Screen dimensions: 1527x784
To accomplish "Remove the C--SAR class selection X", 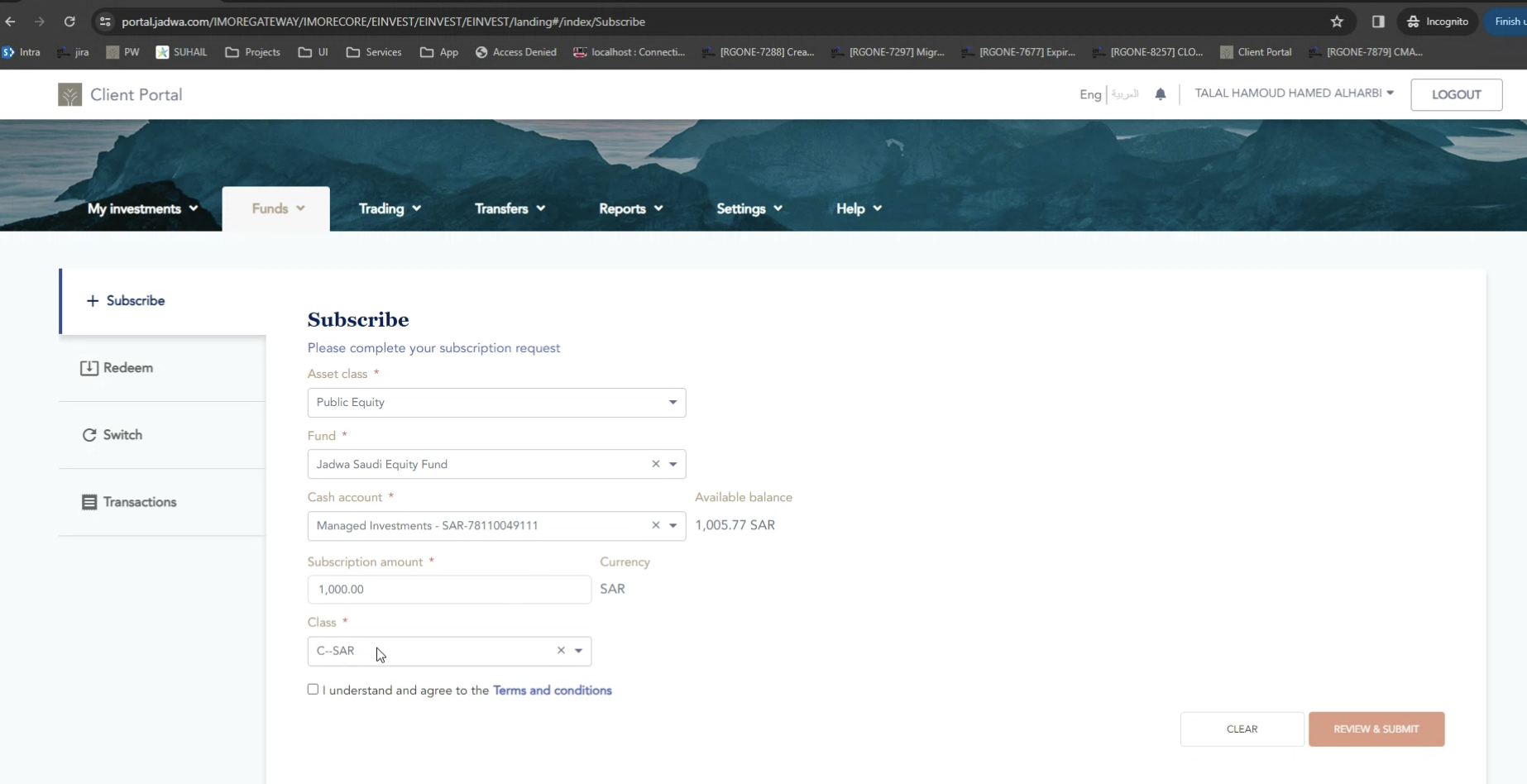I will point(561,651).
